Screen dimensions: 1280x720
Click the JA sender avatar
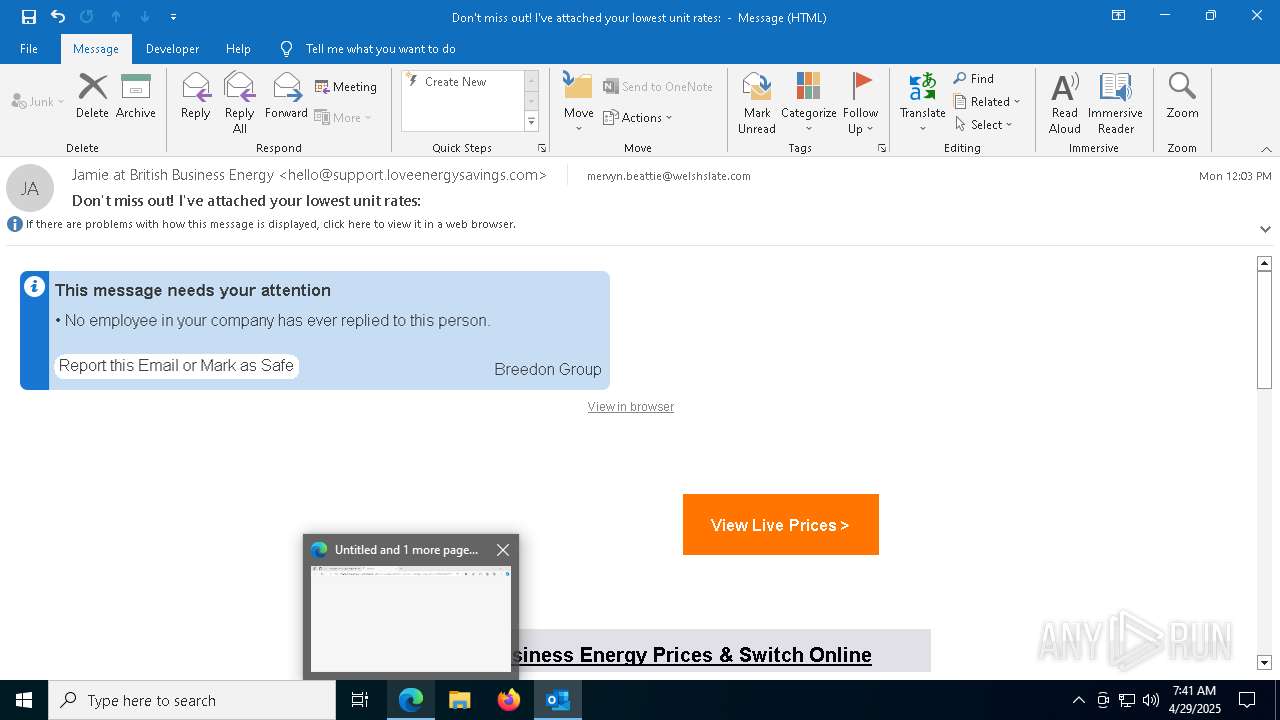[30, 188]
